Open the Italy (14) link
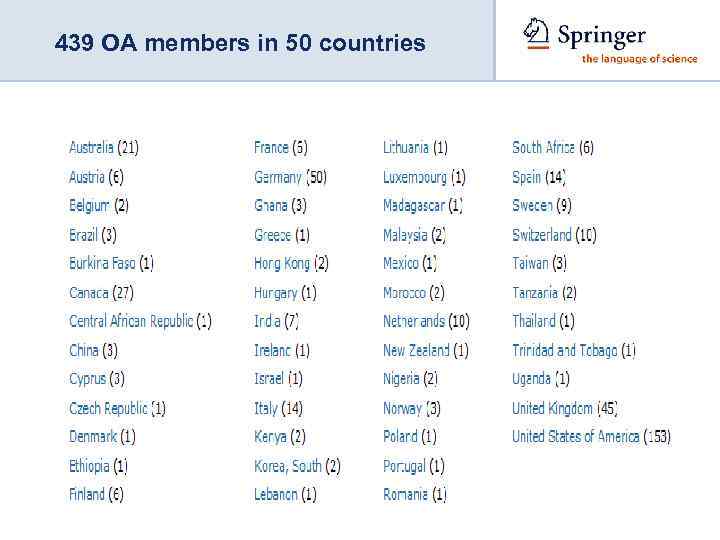 click(278, 408)
